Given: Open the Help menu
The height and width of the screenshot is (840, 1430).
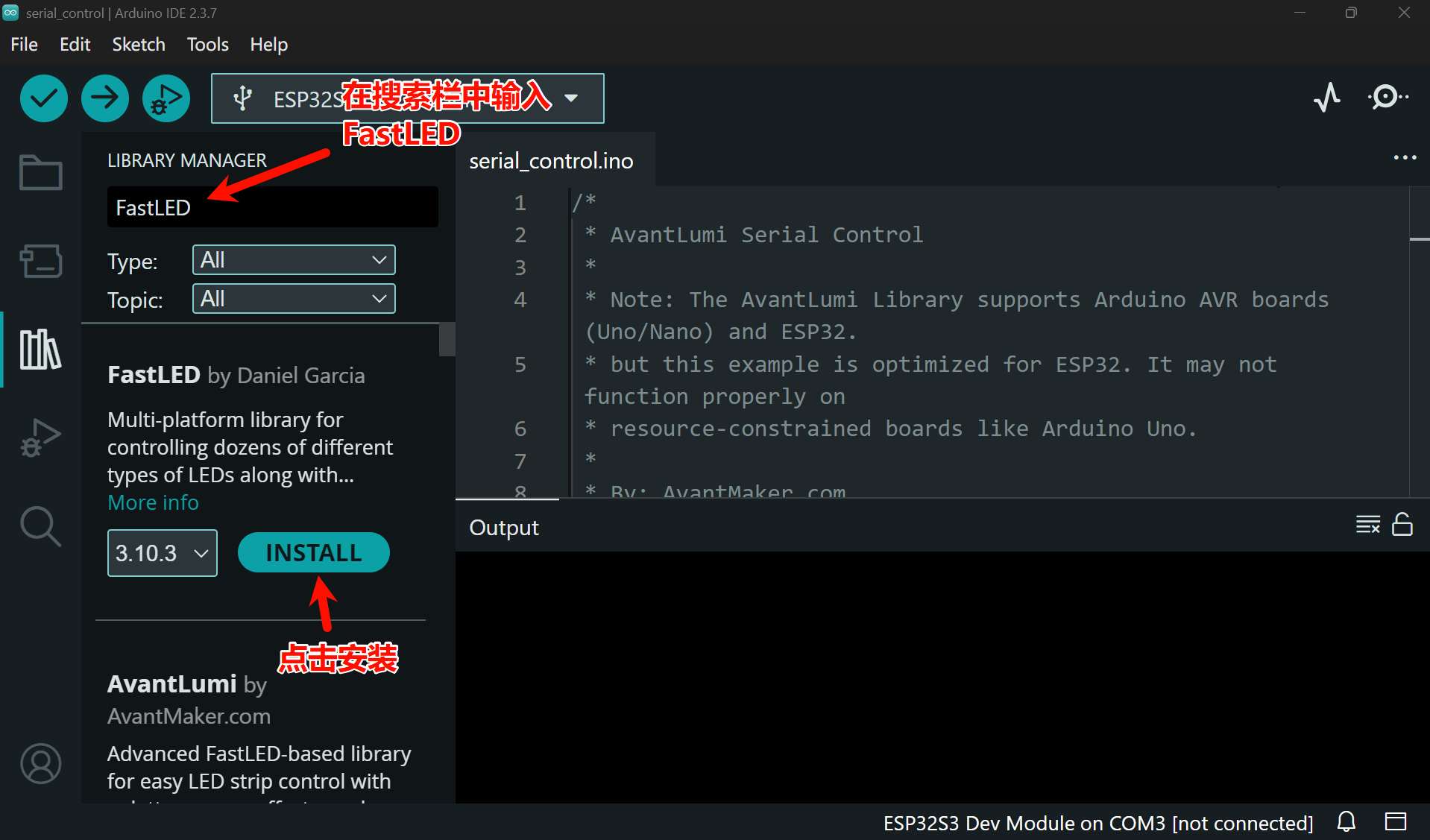Looking at the screenshot, I should [x=268, y=45].
